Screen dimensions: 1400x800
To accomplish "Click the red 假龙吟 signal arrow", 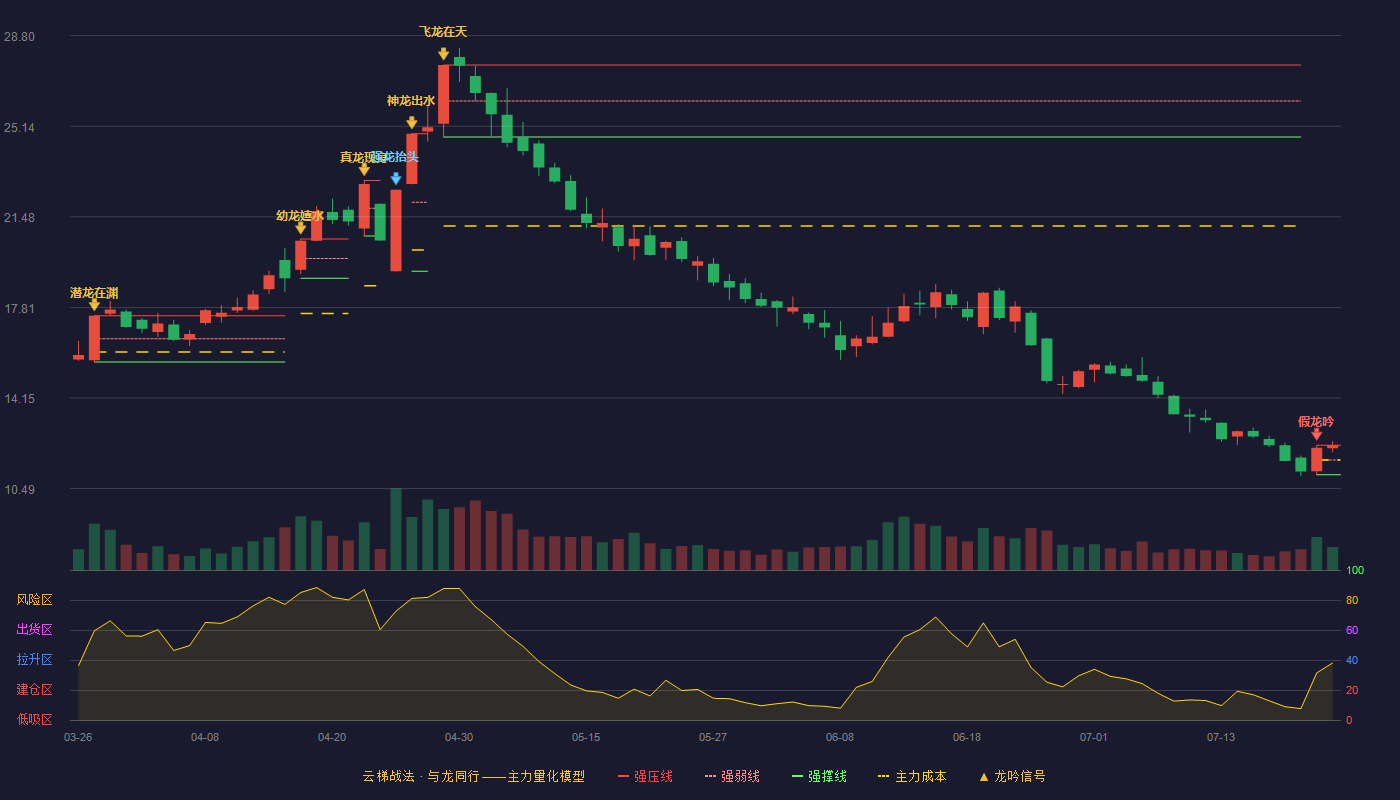I will coord(1316,434).
